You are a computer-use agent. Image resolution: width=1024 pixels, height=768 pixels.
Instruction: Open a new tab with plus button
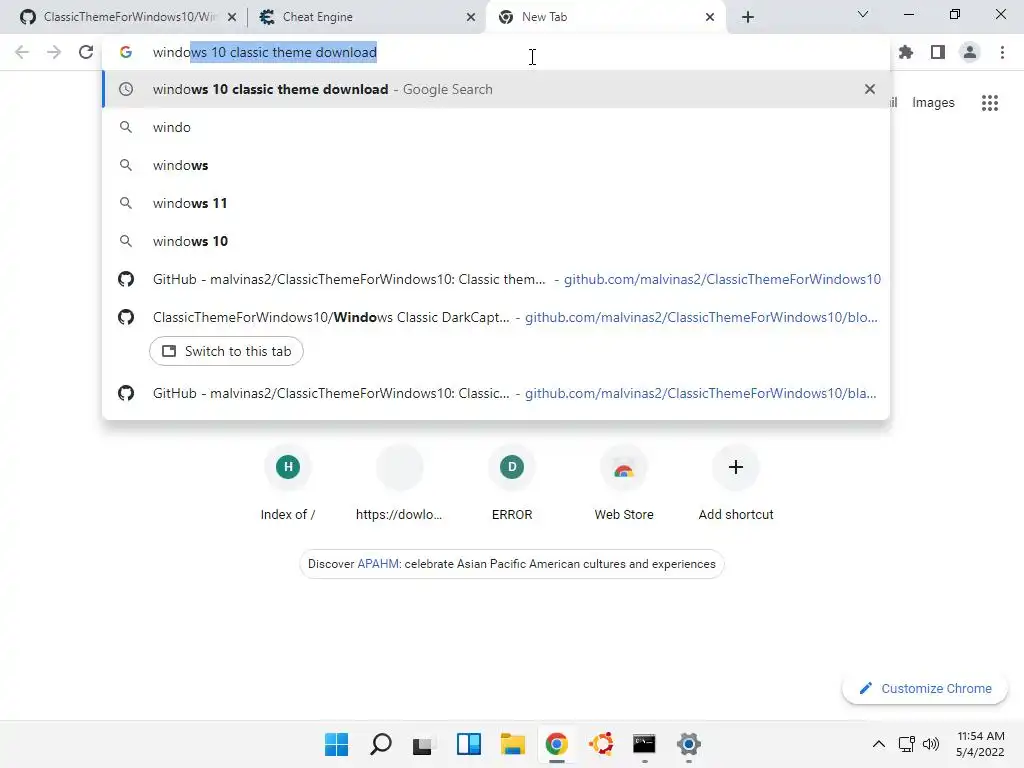[x=748, y=17]
